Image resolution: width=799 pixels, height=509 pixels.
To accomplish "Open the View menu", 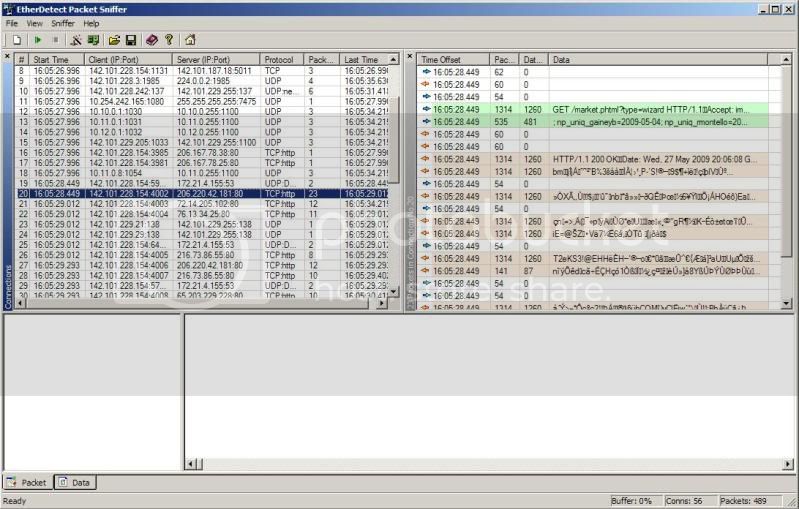I will tap(34, 23).
